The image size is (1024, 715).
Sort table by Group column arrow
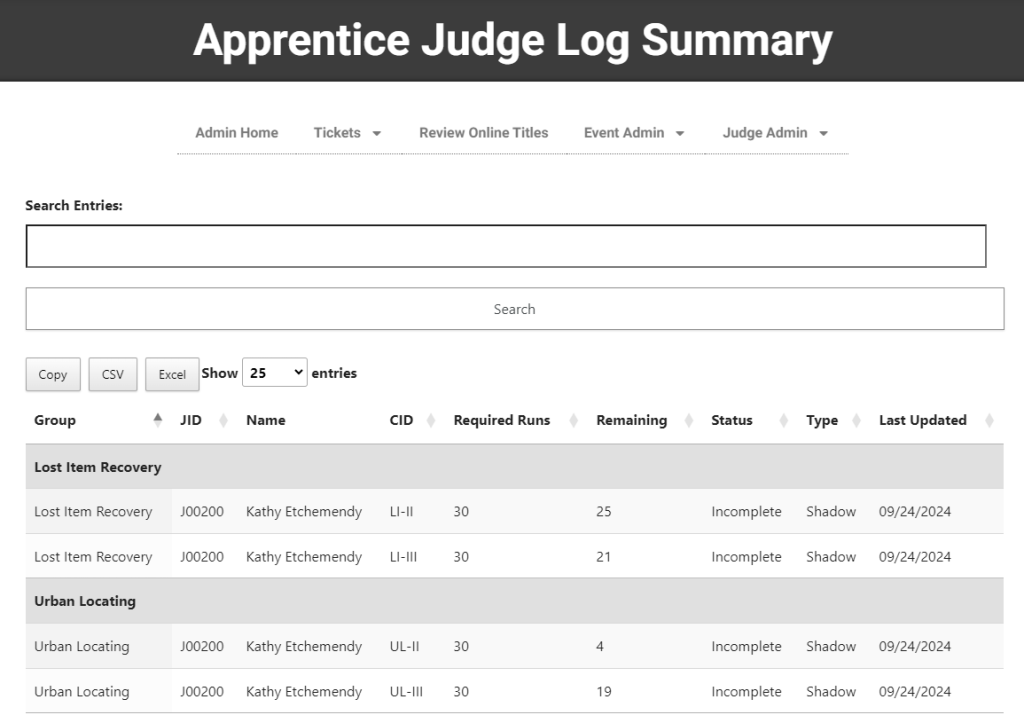[157, 421]
